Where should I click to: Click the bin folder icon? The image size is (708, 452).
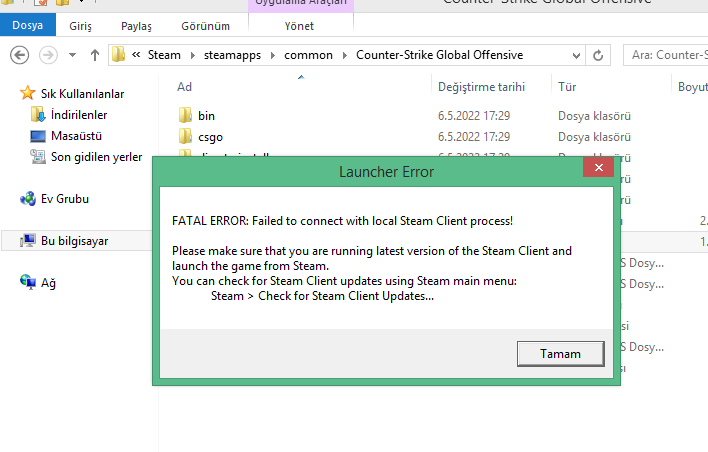coord(185,115)
